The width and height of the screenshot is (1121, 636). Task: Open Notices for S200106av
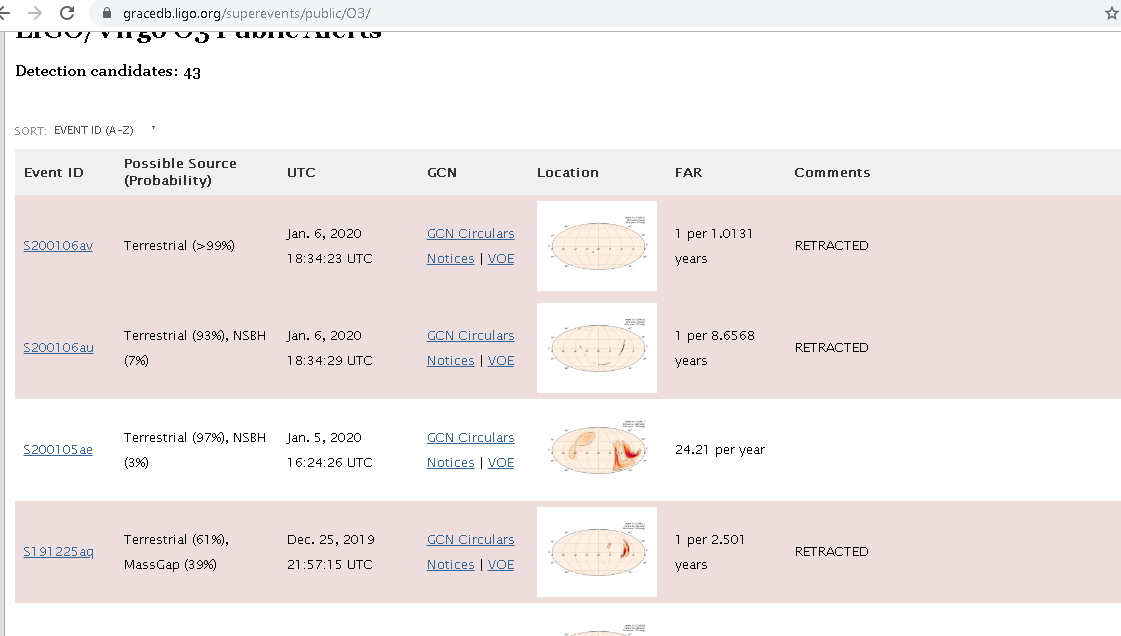[x=450, y=259]
